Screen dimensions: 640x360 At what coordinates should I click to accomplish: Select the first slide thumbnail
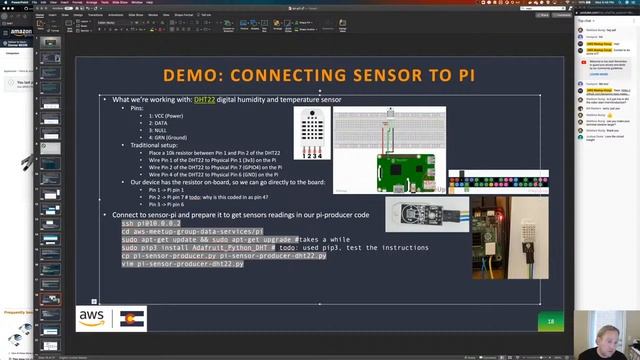point(51,43)
